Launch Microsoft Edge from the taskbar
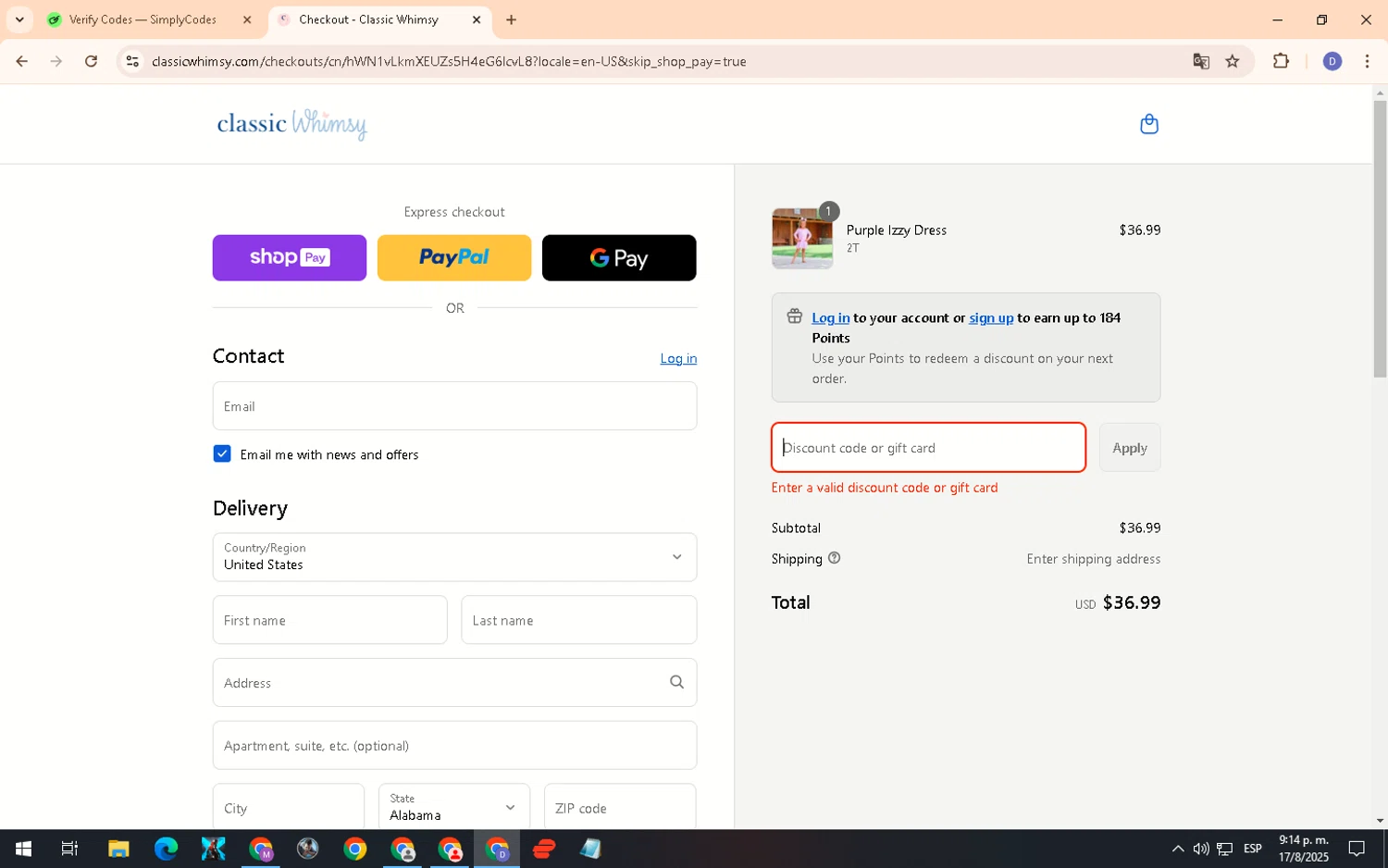Viewport: 1388px width, 868px height. click(x=166, y=849)
